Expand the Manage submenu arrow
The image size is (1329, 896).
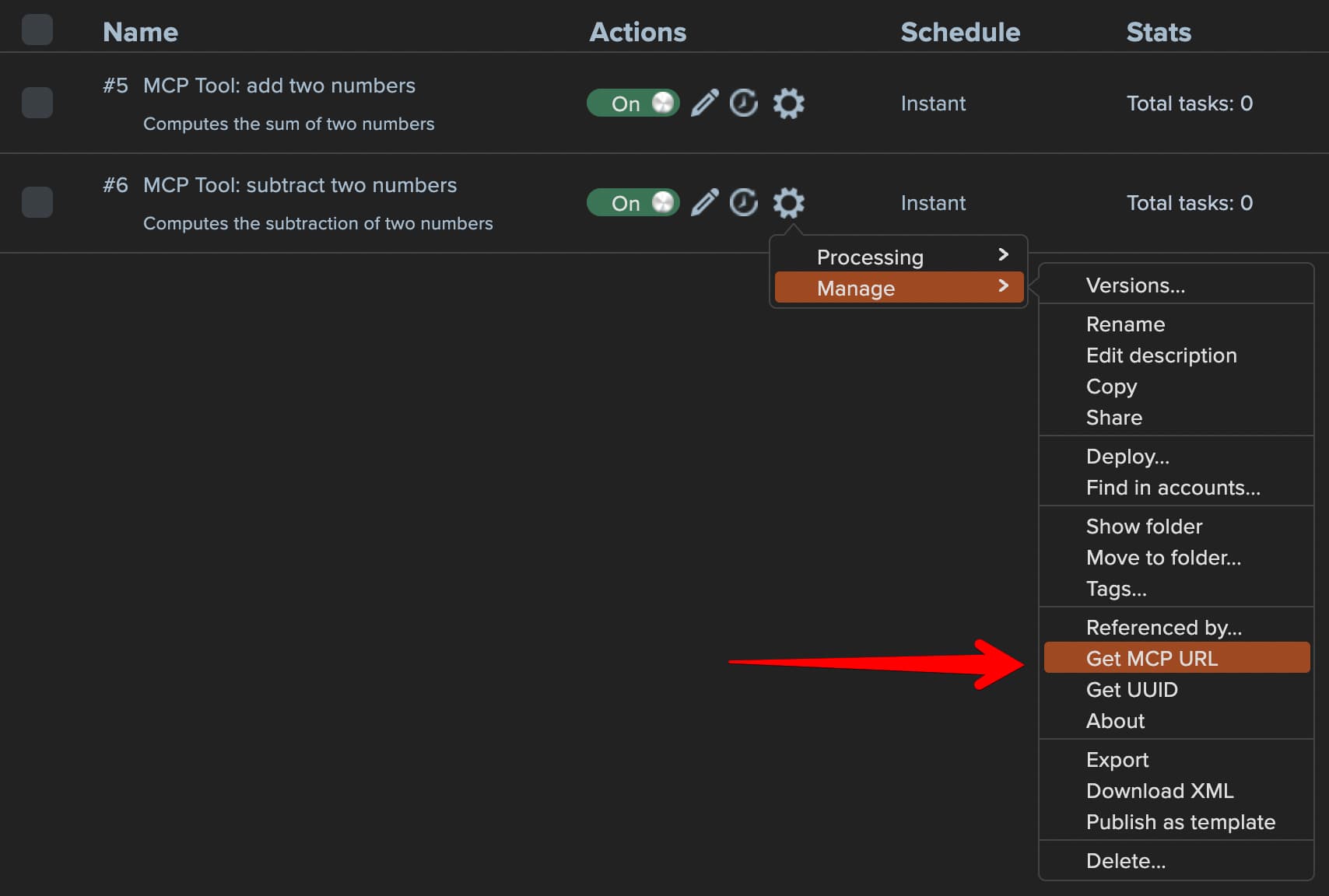[x=1003, y=286]
